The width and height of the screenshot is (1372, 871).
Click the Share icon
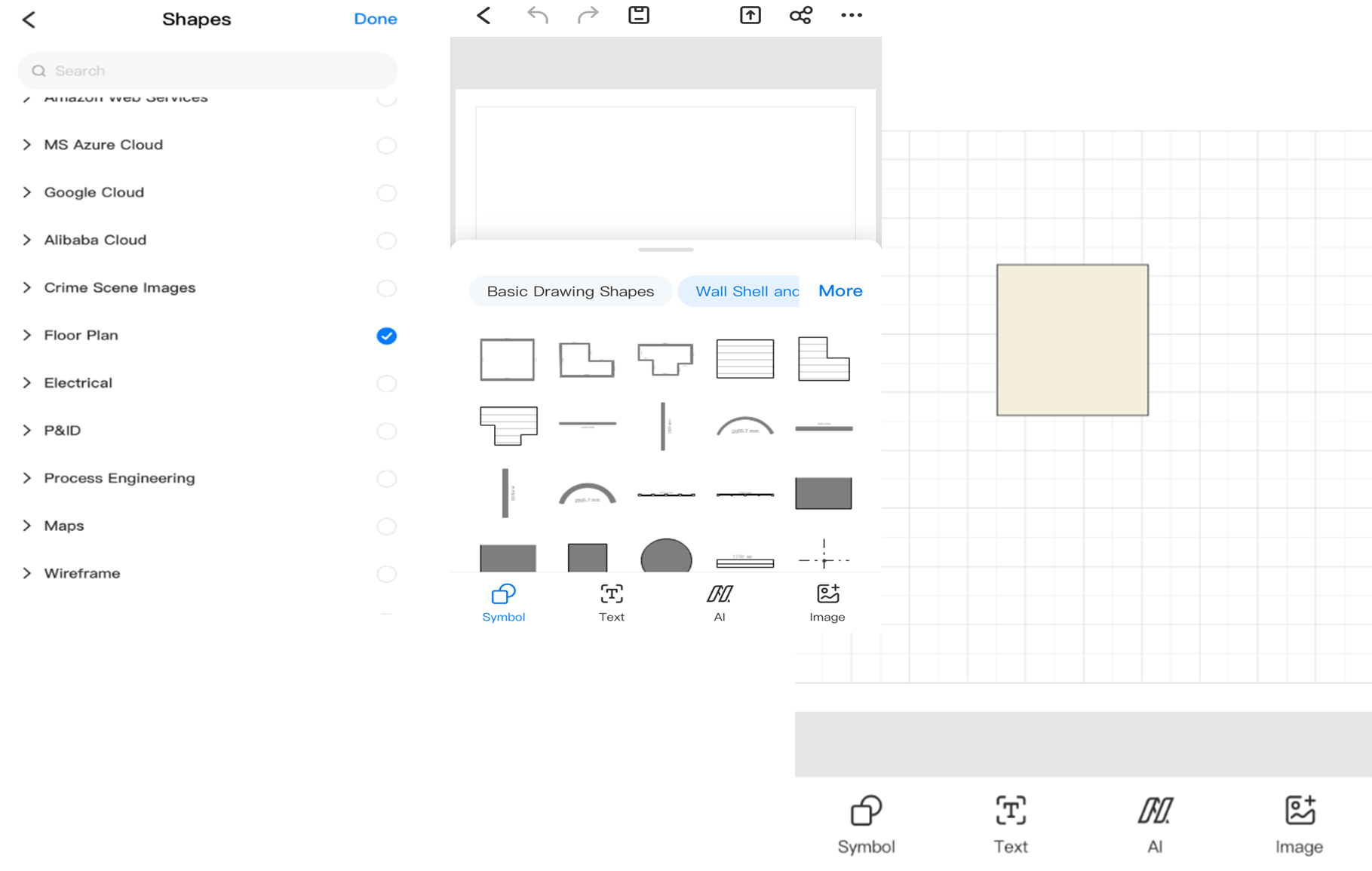coord(801,15)
